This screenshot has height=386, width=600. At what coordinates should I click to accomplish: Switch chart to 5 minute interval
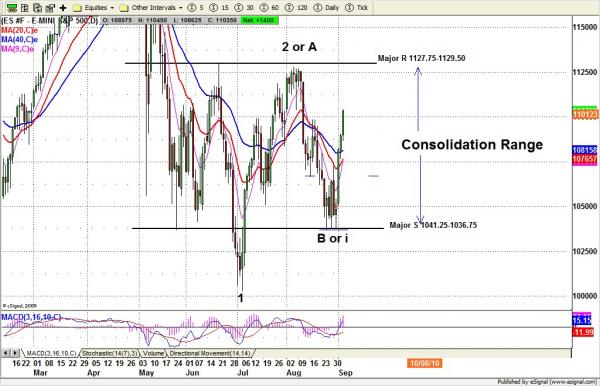click(196, 8)
